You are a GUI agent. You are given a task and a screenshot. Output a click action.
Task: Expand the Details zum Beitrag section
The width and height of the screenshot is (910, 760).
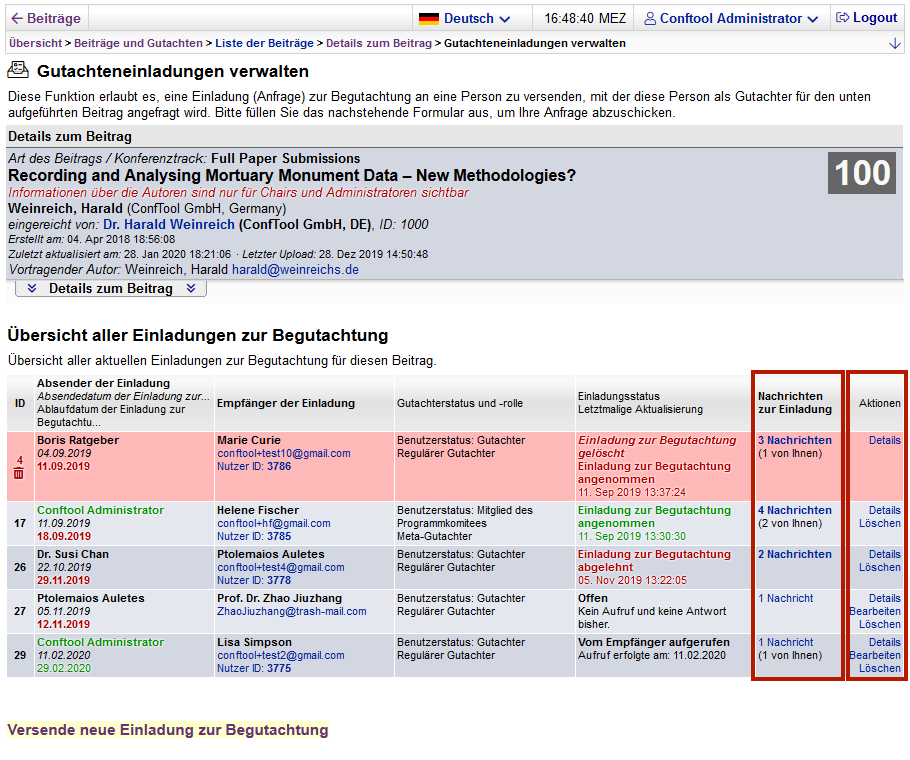[x=111, y=288]
